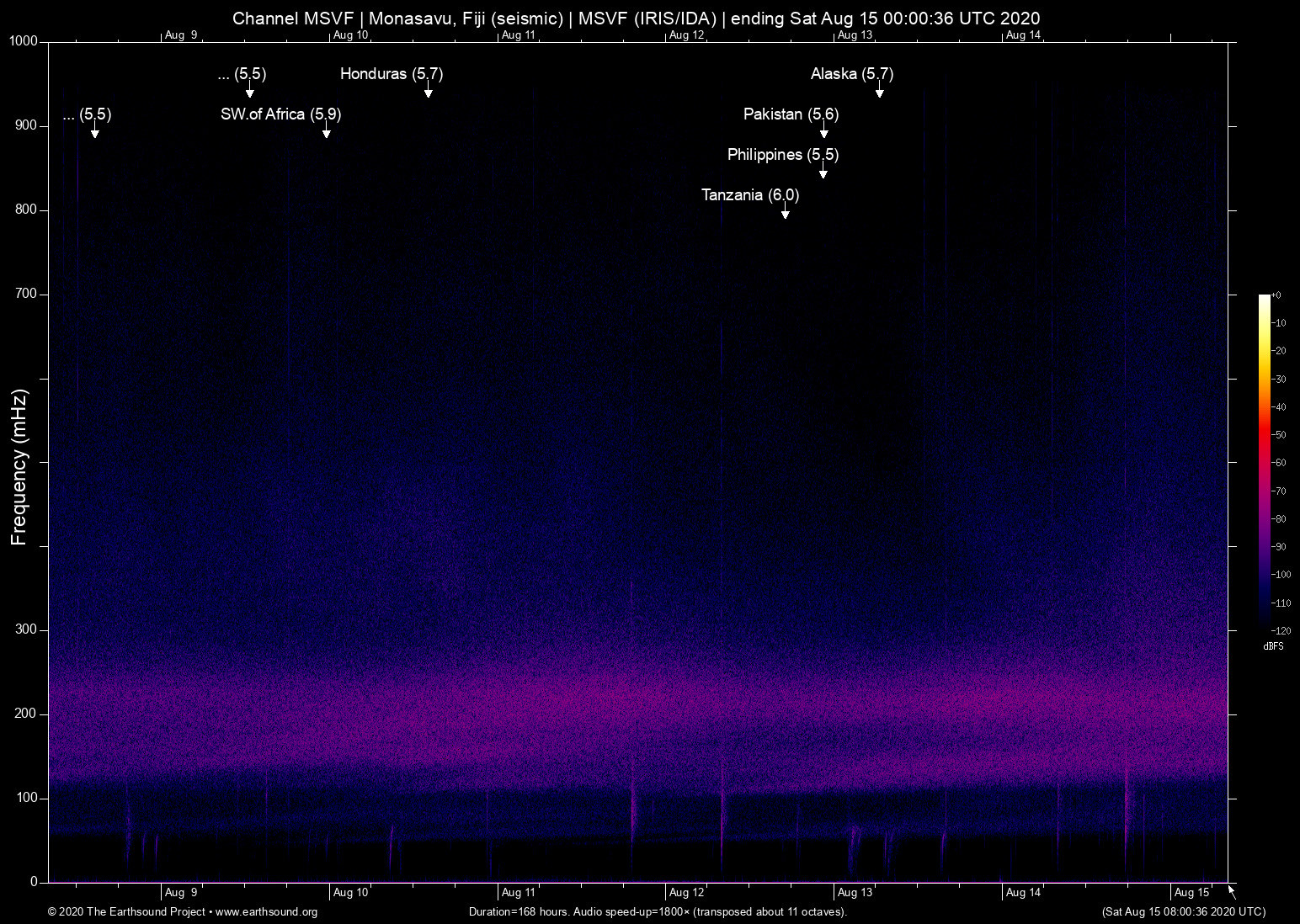The image size is (1300, 924).
Task: Select Aug 10 on the bottom time axis
Action: pos(350,893)
